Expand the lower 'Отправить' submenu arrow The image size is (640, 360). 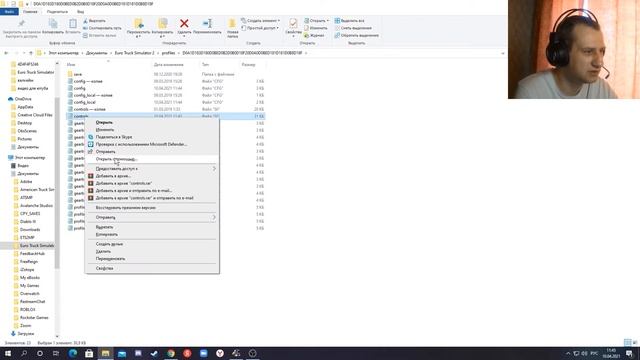coord(214,218)
